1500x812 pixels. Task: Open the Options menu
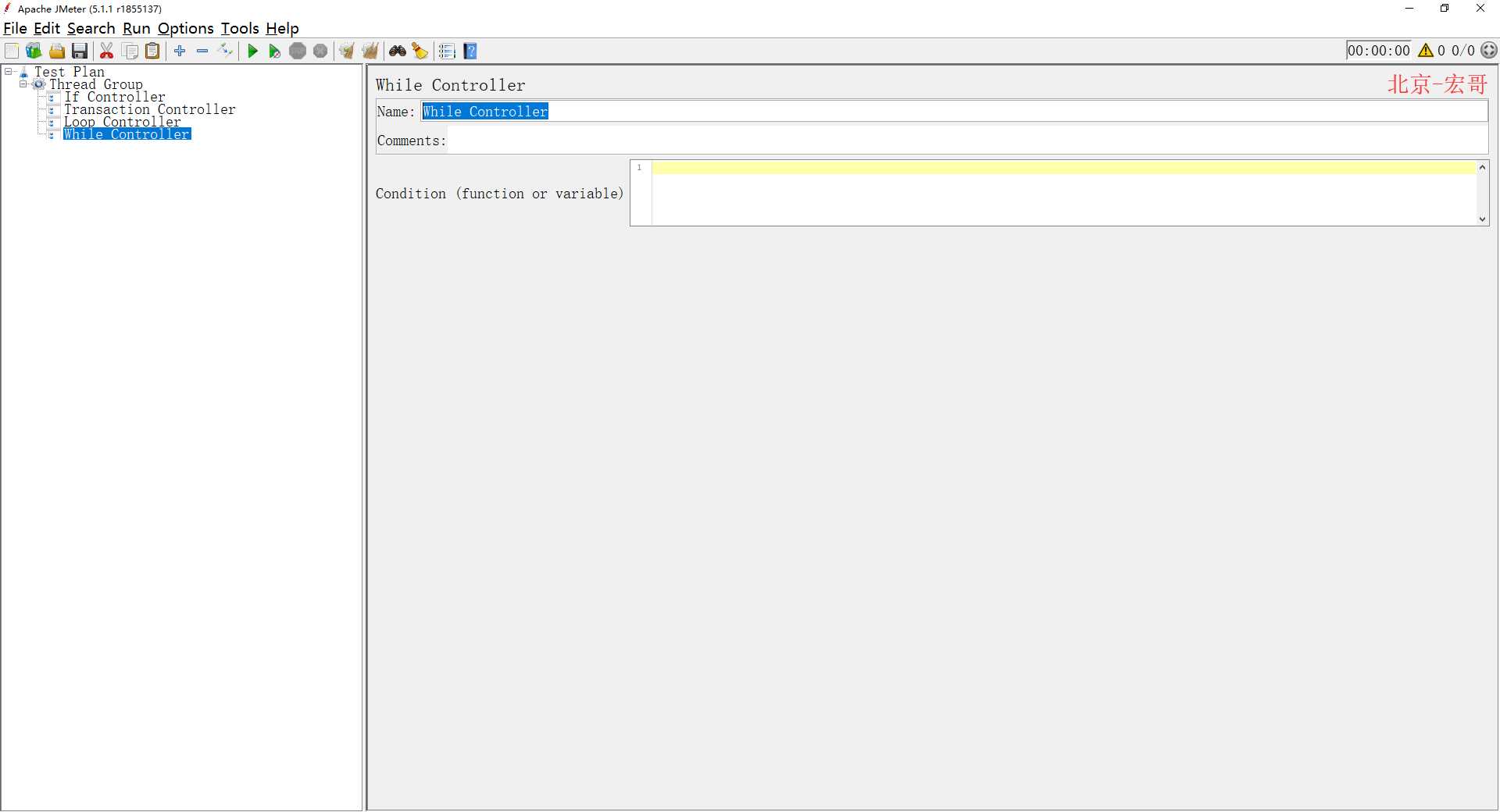coord(185,28)
